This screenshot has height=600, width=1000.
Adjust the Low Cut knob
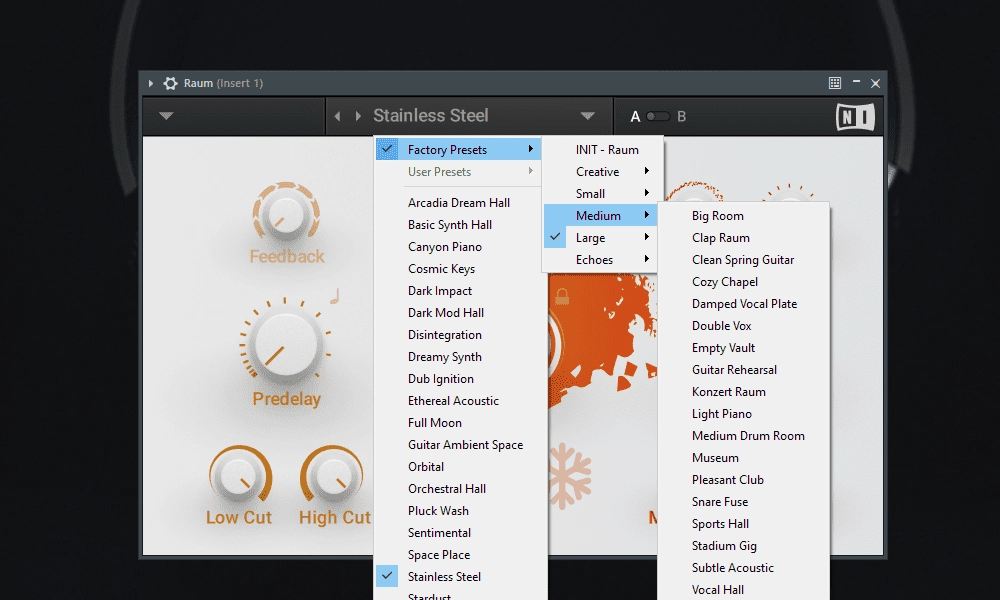[240, 475]
